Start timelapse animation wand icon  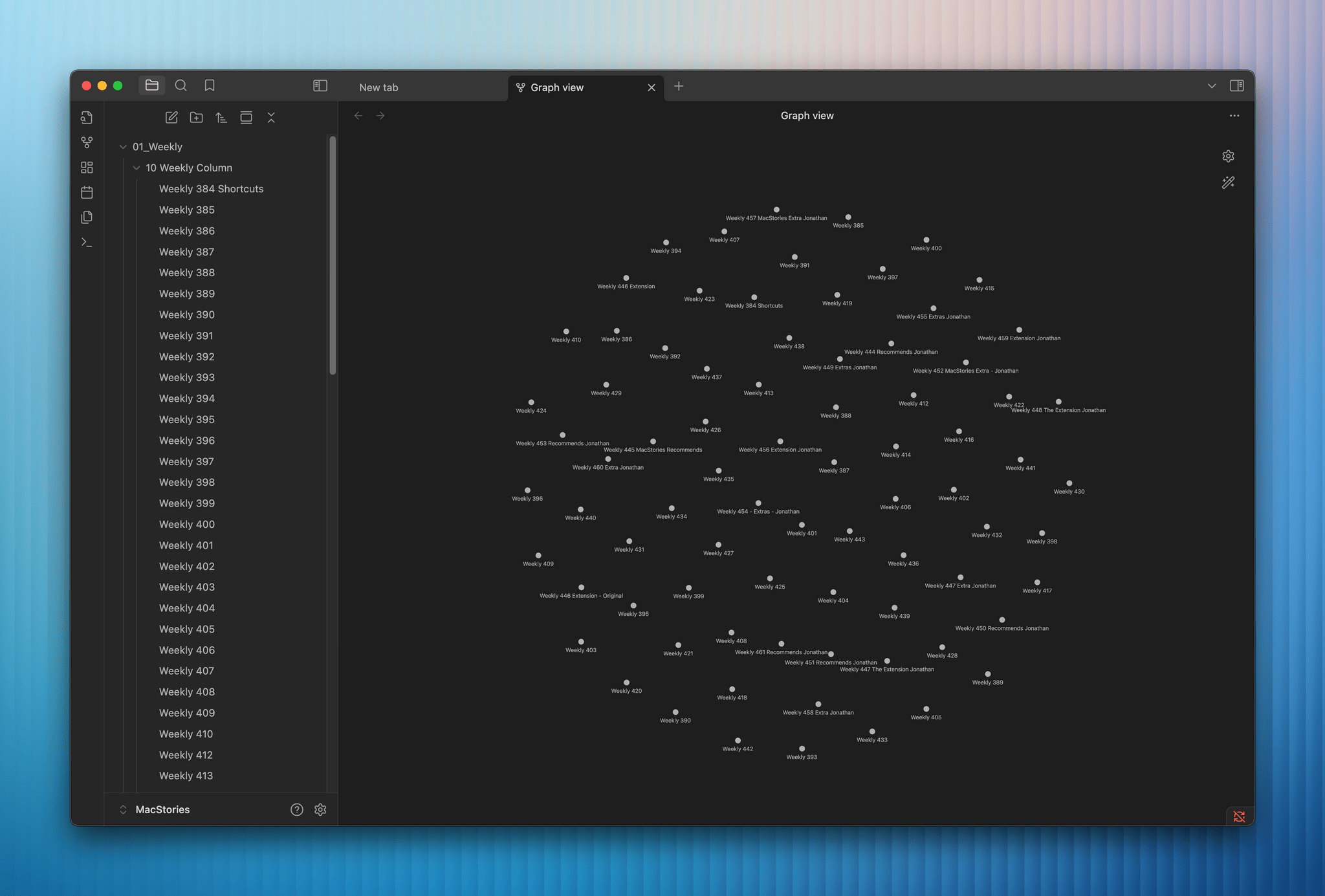(1228, 183)
